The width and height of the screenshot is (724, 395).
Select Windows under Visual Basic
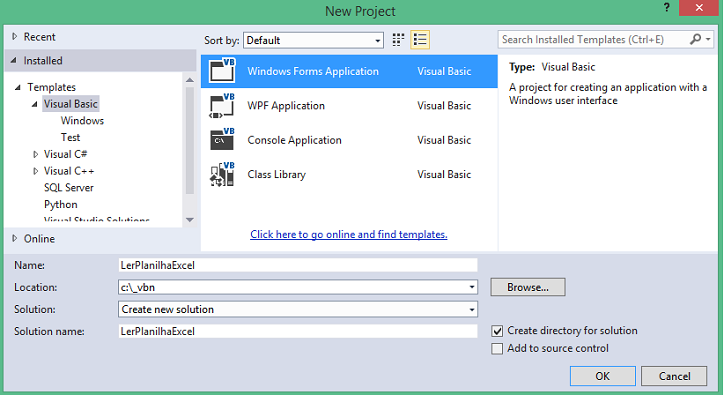coord(82,121)
